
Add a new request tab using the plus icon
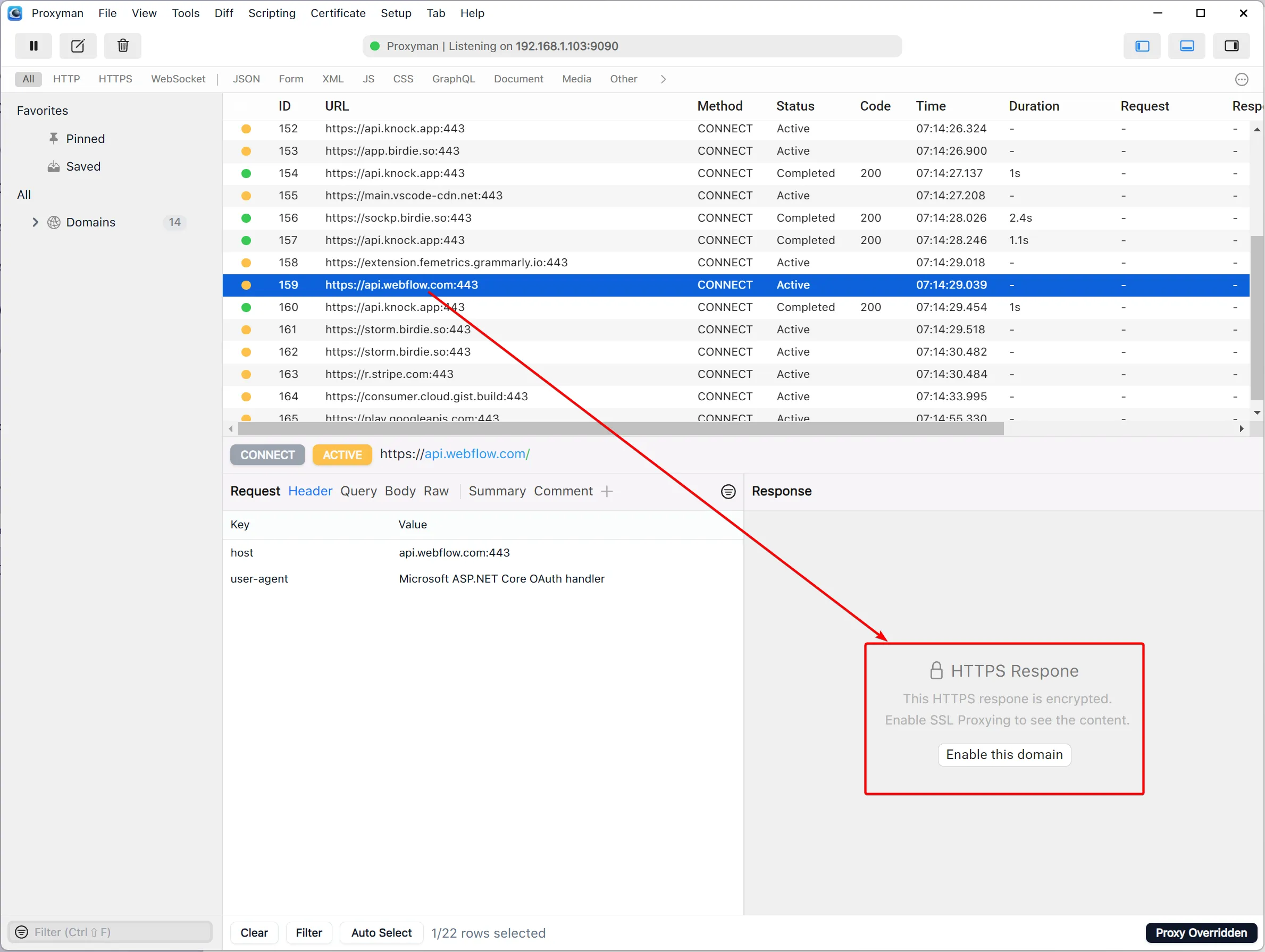point(607,491)
